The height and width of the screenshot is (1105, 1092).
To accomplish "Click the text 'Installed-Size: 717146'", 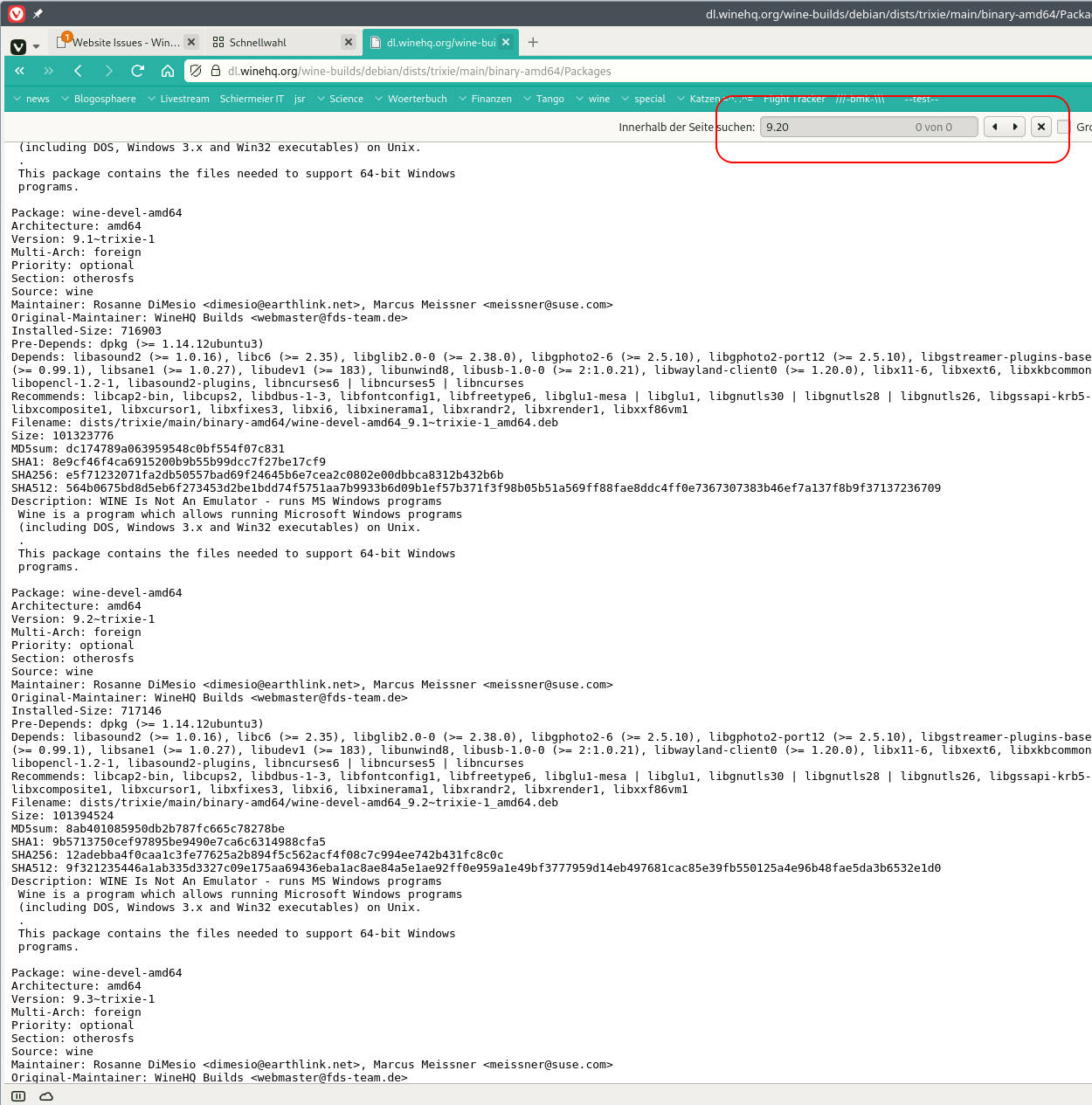I will (x=86, y=711).
